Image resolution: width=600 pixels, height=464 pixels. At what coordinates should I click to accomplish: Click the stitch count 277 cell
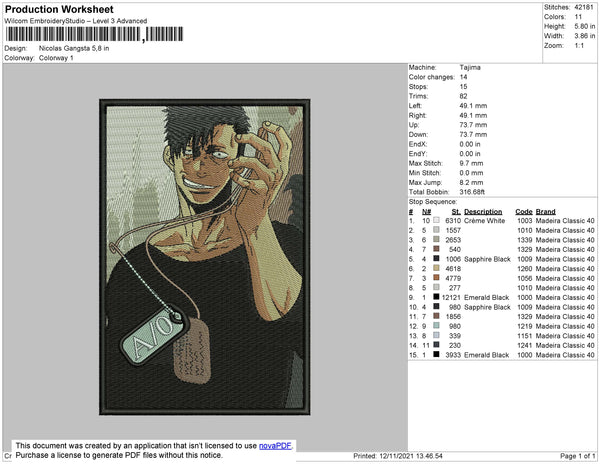pyautogui.click(x=455, y=288)
